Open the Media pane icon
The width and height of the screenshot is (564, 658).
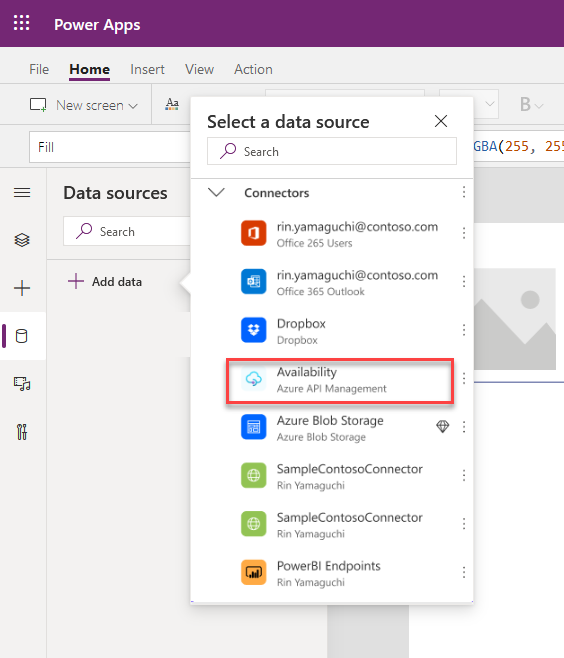coord(22,384)
